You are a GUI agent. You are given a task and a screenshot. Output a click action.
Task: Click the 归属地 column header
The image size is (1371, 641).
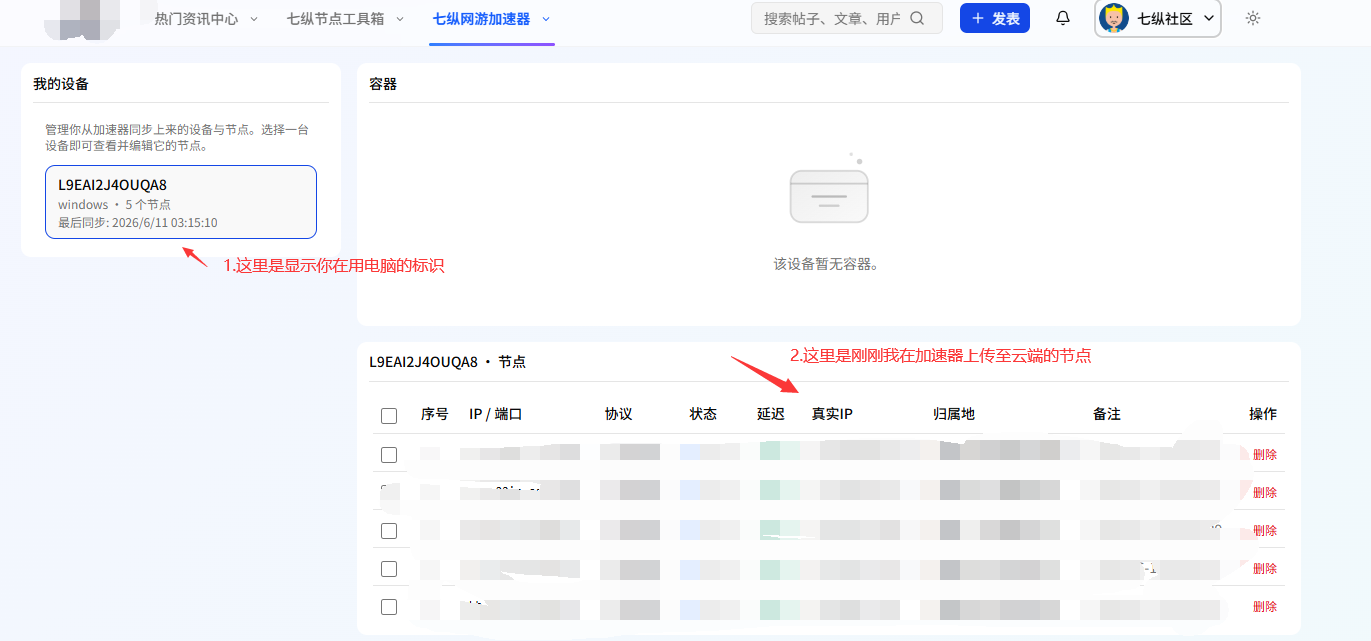954,414
